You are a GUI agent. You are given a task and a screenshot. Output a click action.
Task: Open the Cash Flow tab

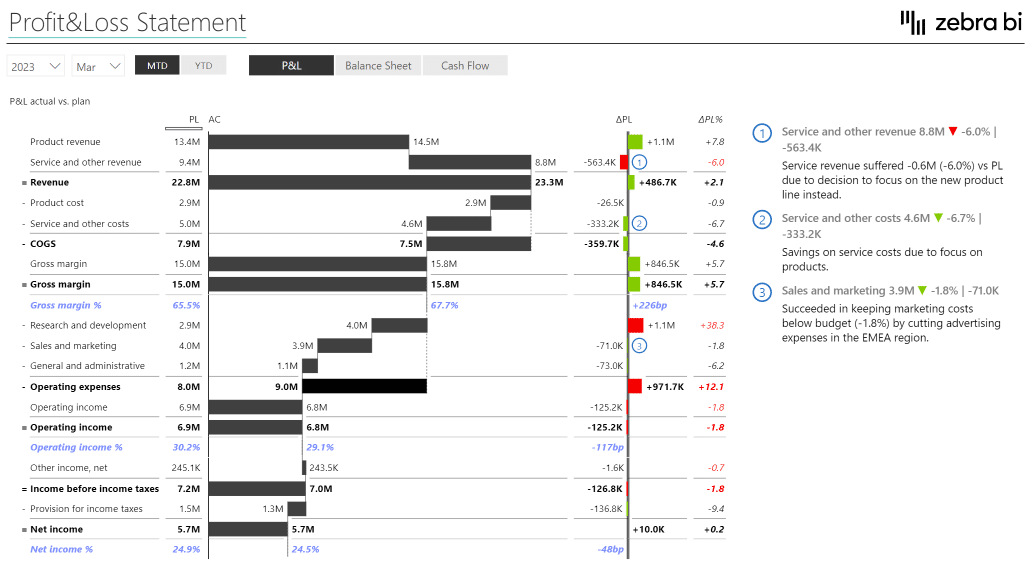[x=465, y=65]
